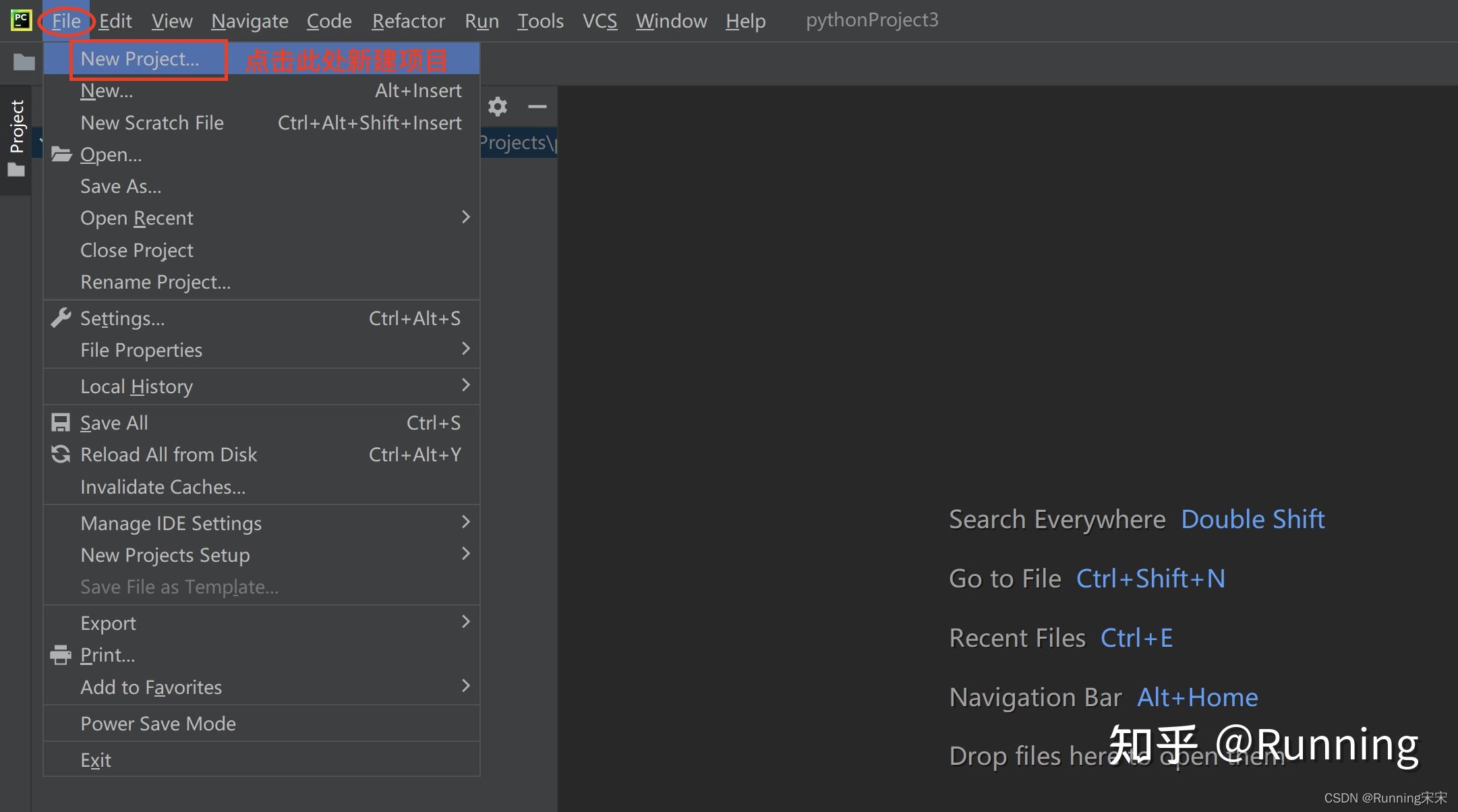The image size is (1458, 812).
Task: Select New Project from the menu
Action: 140,59
